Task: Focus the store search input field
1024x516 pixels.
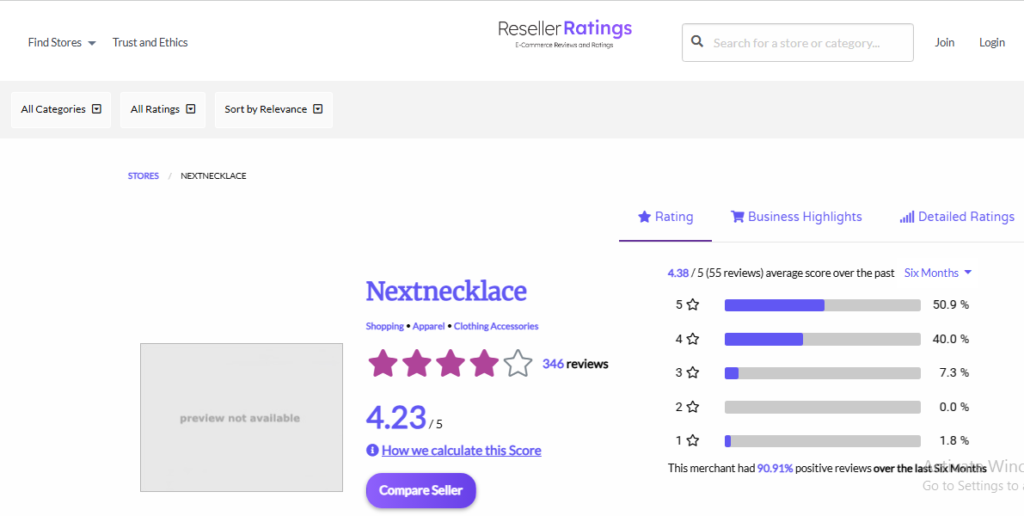Action: (x=808, y=43)
